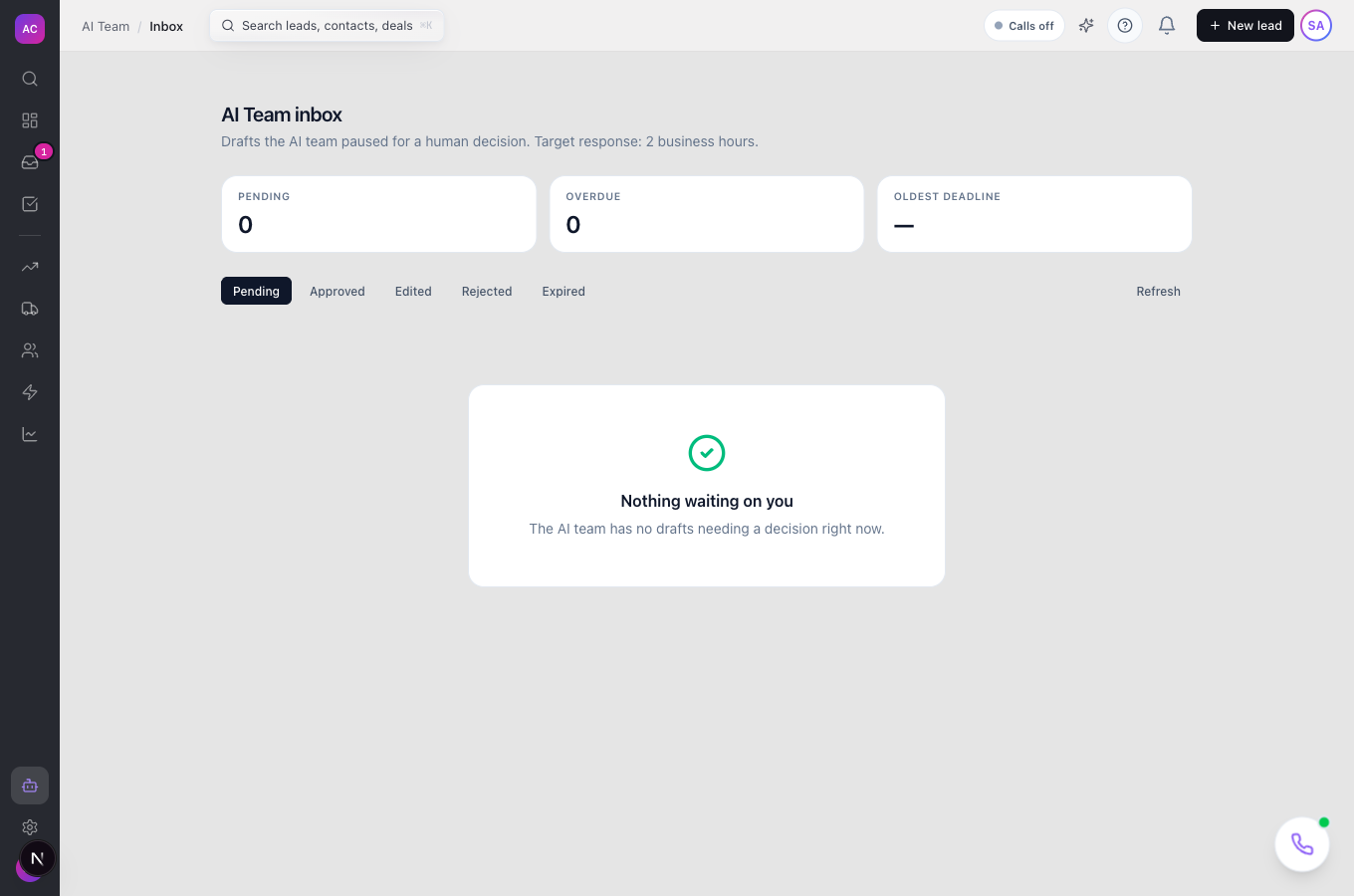Switch to the Pending tab

(256, 291)
